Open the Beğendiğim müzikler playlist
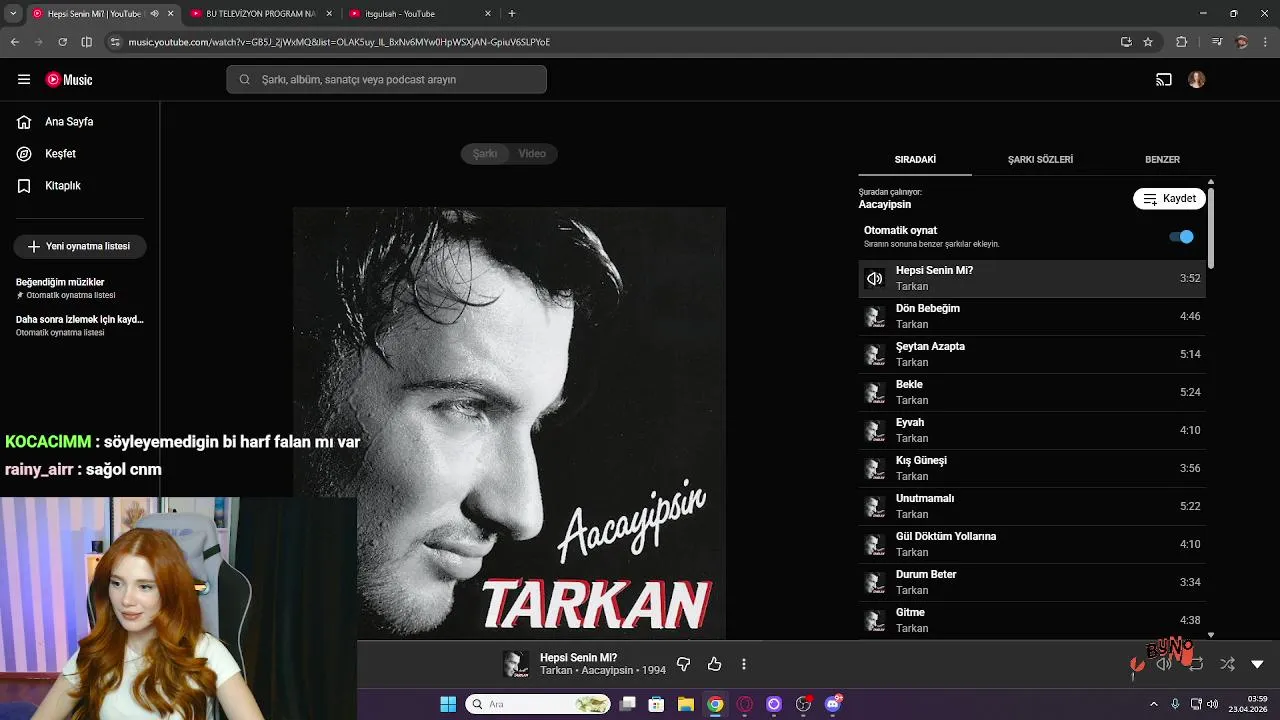1280x720 pixels. (80, 288)
